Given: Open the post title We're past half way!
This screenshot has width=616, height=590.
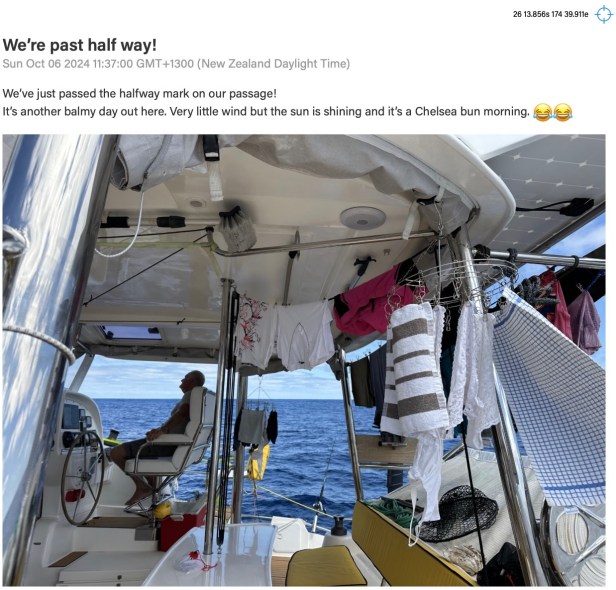Looking at the screenshot, I should (x=80, y=45).
